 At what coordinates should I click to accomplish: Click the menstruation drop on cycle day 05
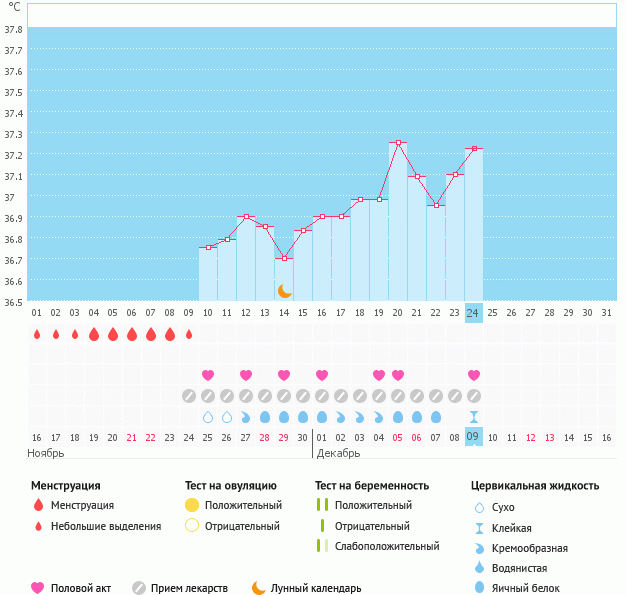pos(113,334)
